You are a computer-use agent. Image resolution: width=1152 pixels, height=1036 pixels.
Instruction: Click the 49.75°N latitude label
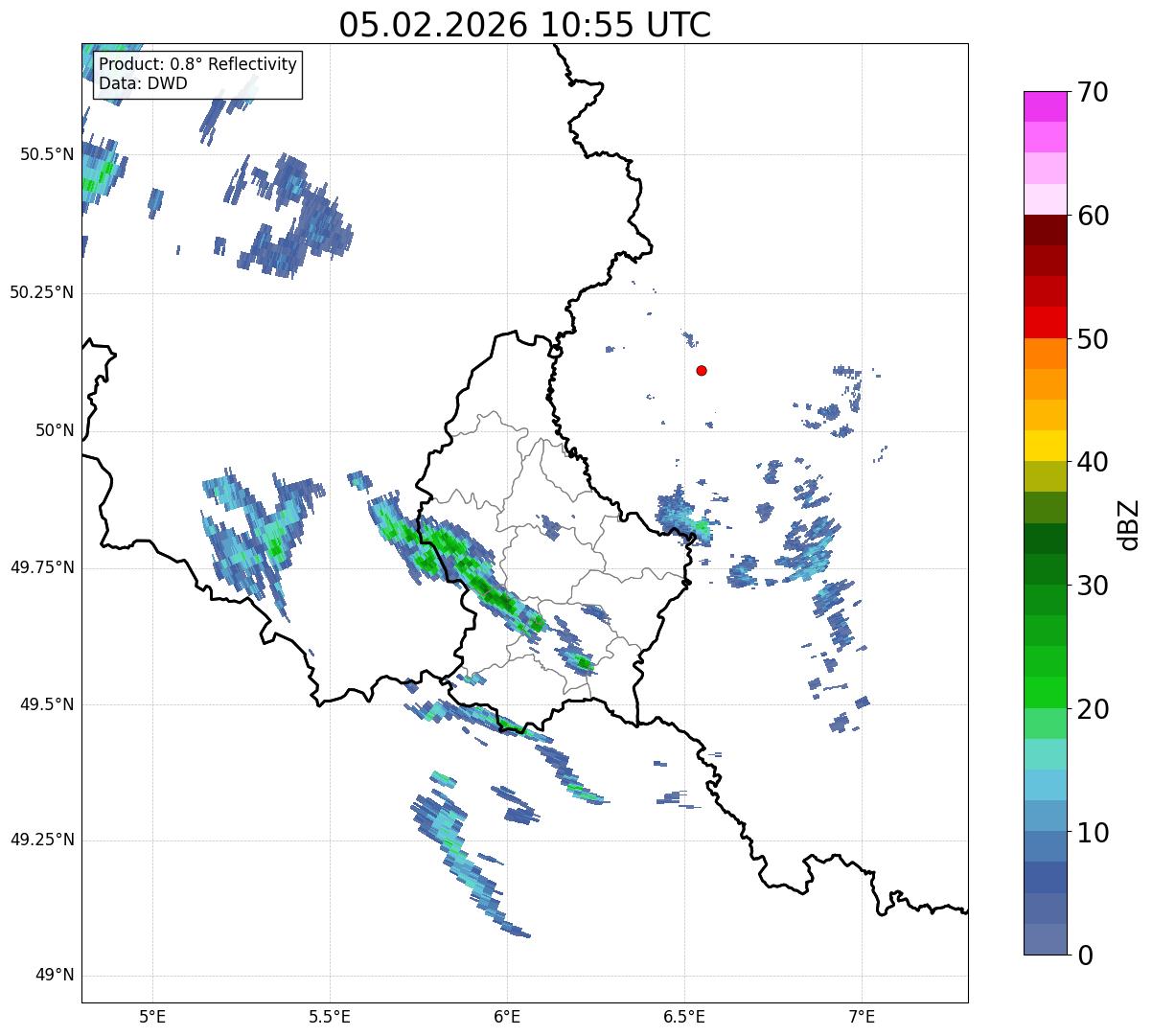click(41, 567)
